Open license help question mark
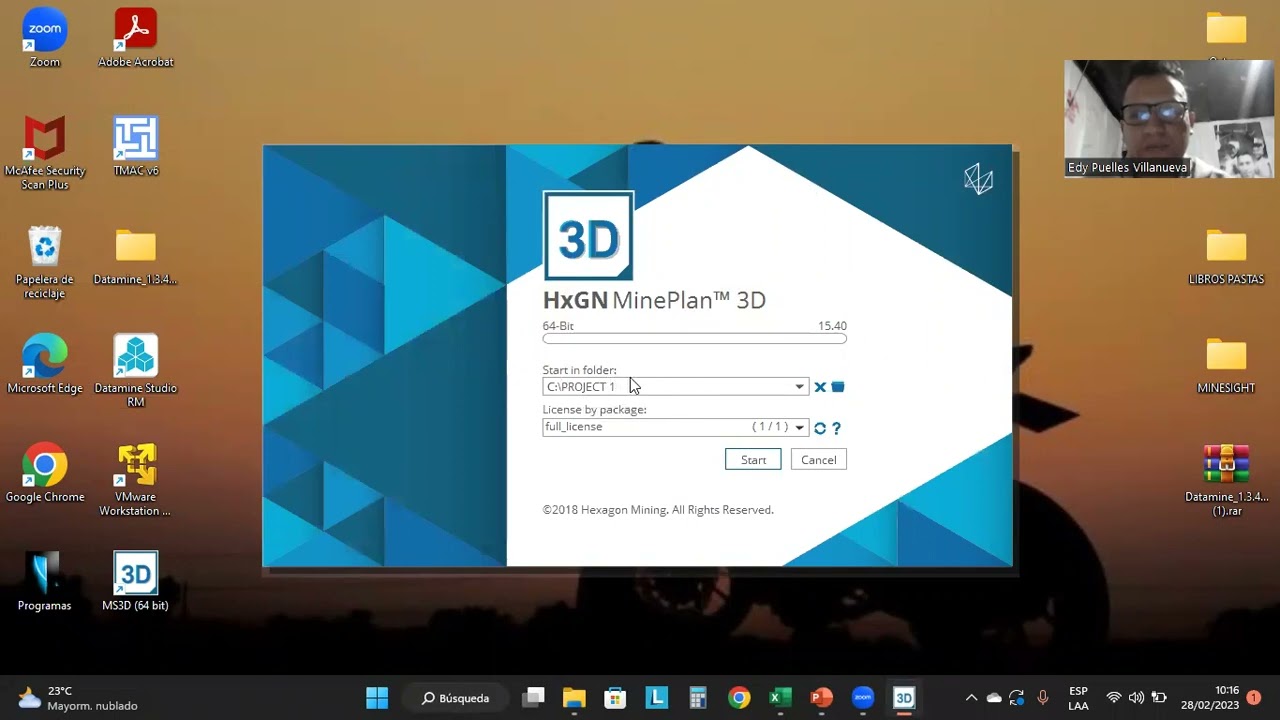1280x720 pixels. tap(837, 428)
